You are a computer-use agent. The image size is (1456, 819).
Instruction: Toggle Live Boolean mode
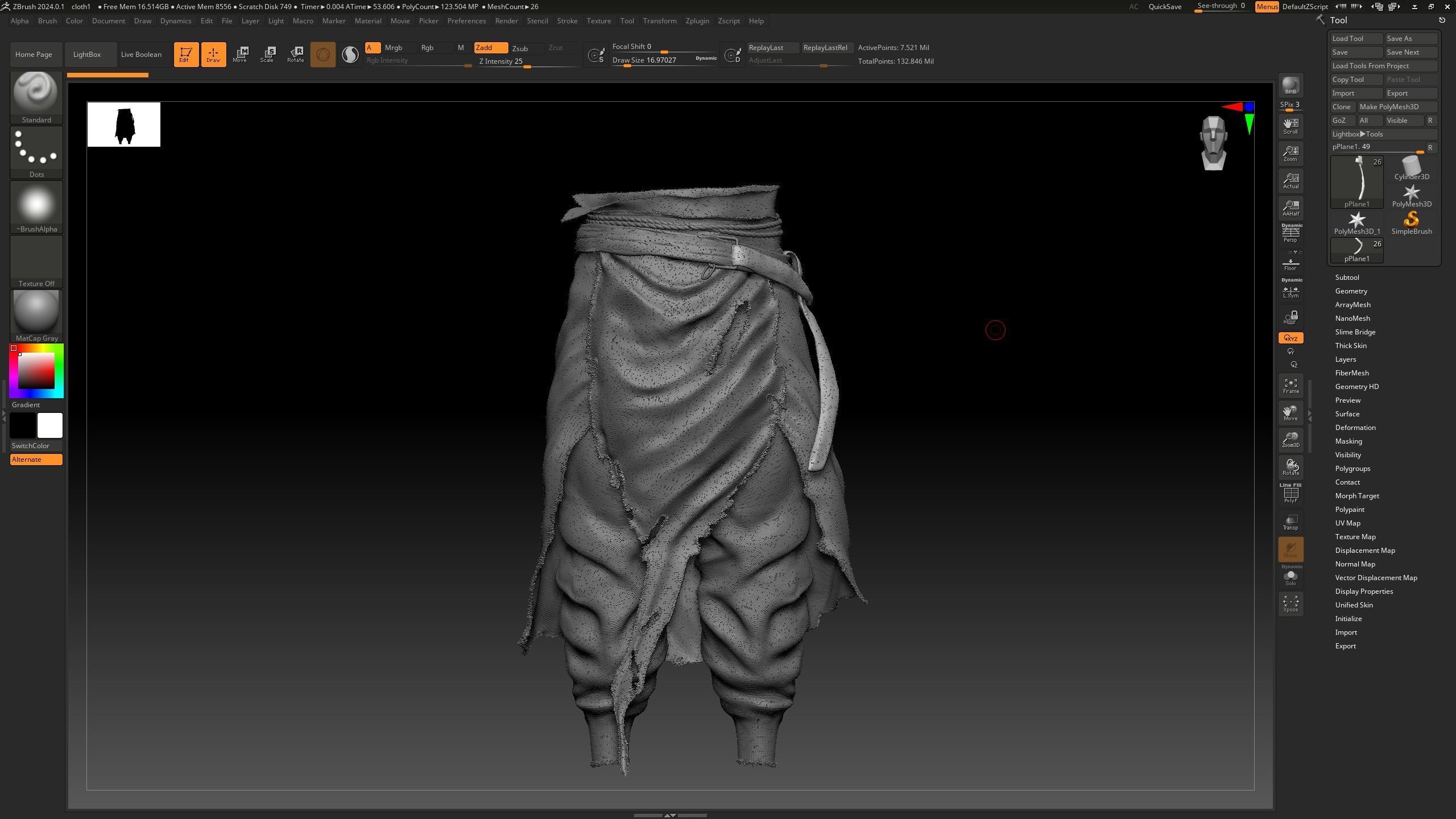coord(141,55)
